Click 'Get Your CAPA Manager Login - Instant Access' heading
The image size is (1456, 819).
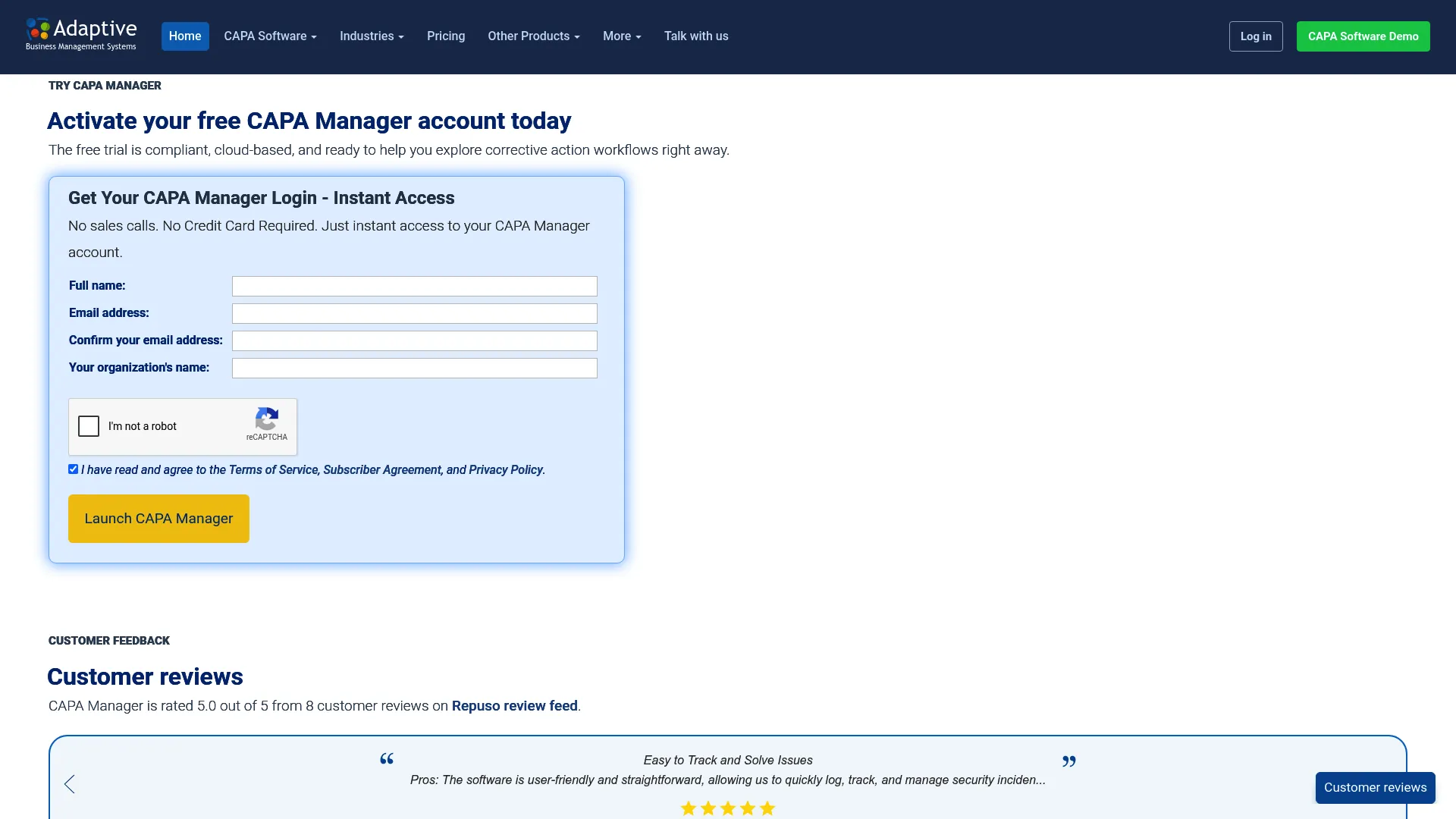coord(262,198)
